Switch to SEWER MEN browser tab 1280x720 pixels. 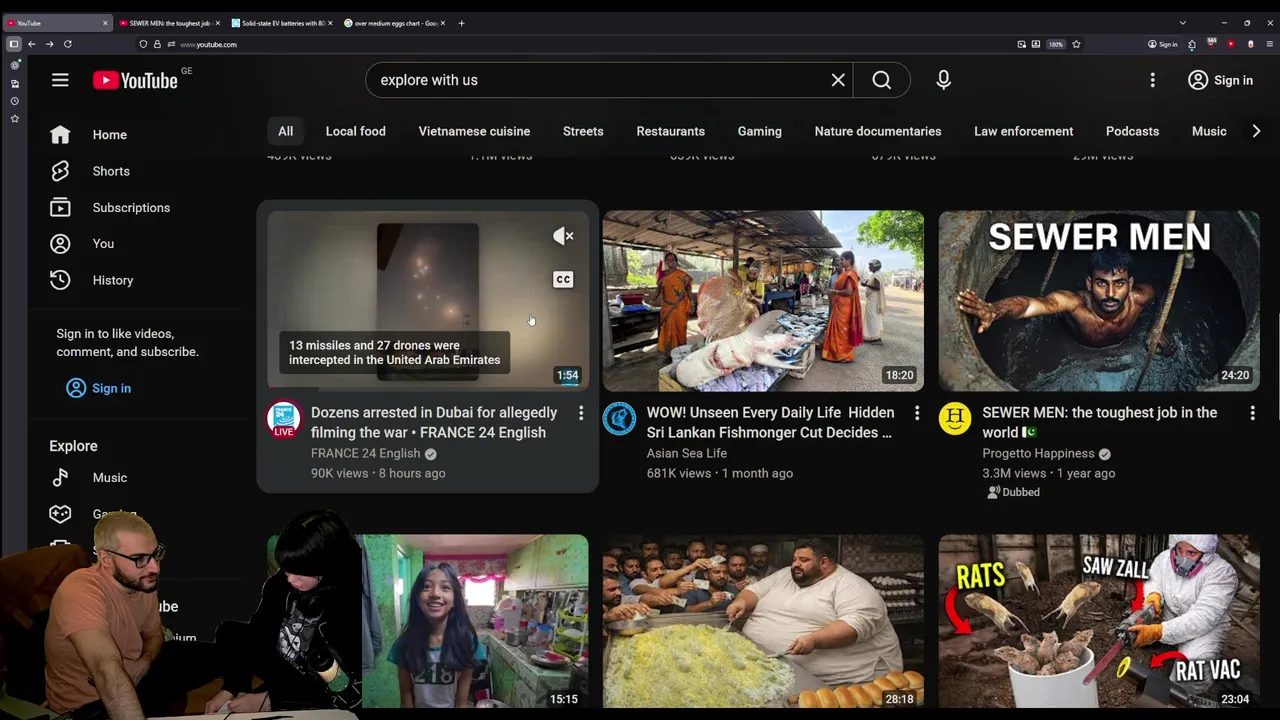170,23
